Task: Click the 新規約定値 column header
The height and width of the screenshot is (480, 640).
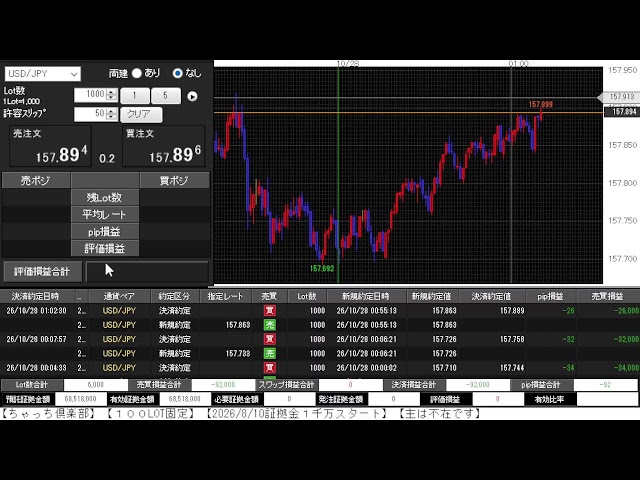Action: pyautogui.click(x=432, y=296)
